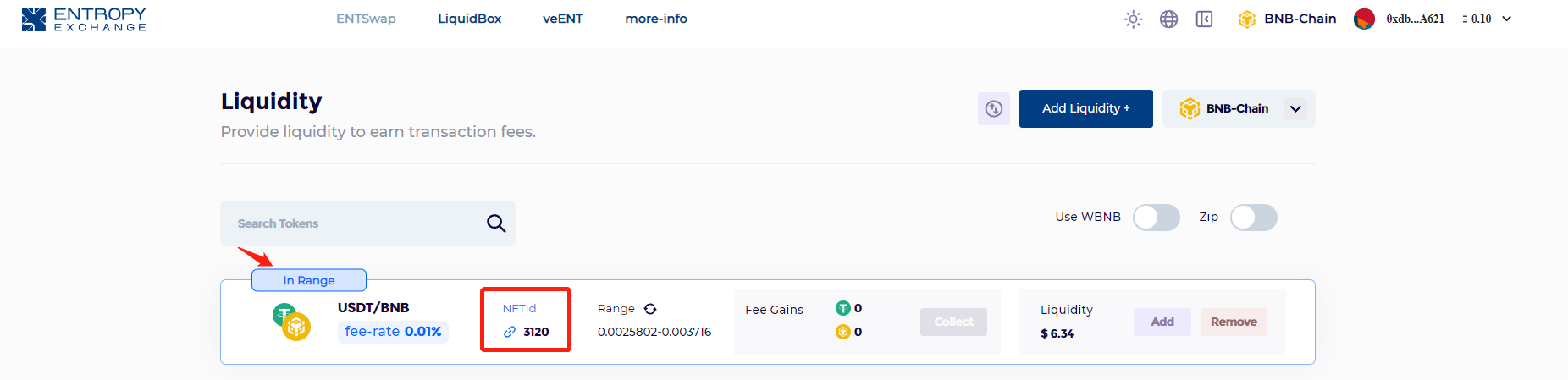
Task: Expand the BNB-Chain dropdown chevron
Action: point(1295,108)
